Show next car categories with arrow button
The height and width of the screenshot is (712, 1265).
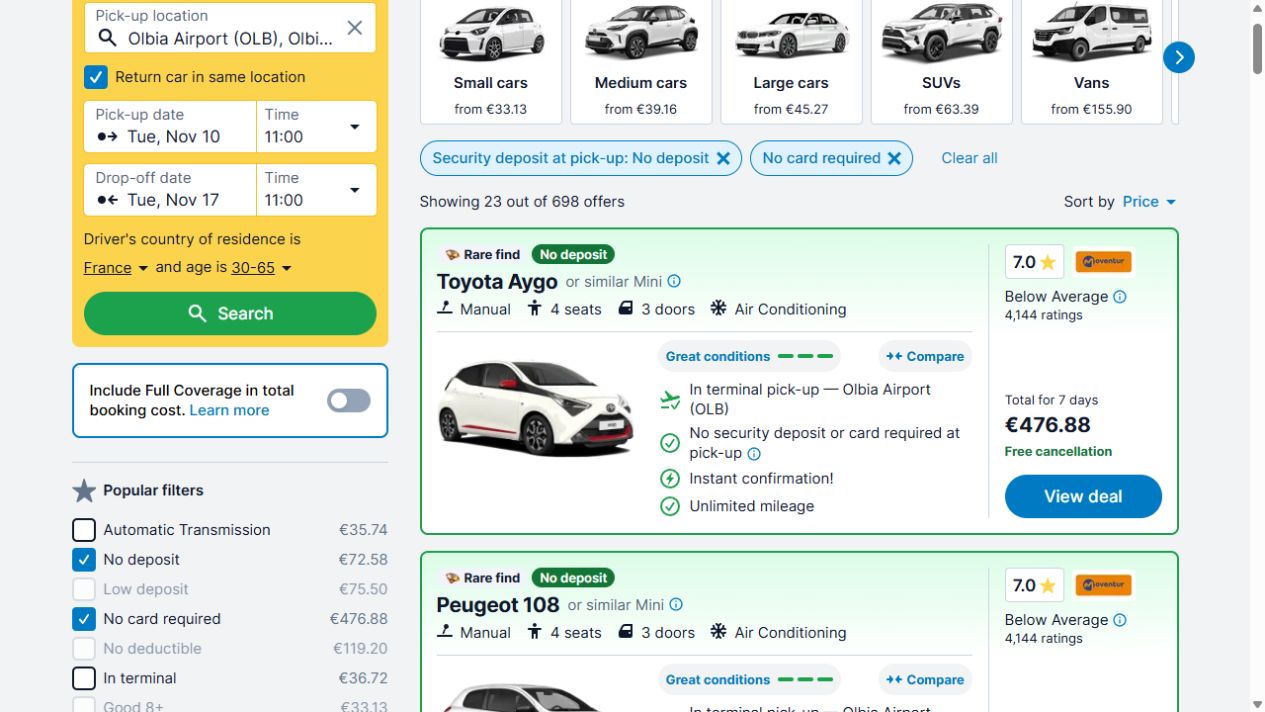point(1179,57)
